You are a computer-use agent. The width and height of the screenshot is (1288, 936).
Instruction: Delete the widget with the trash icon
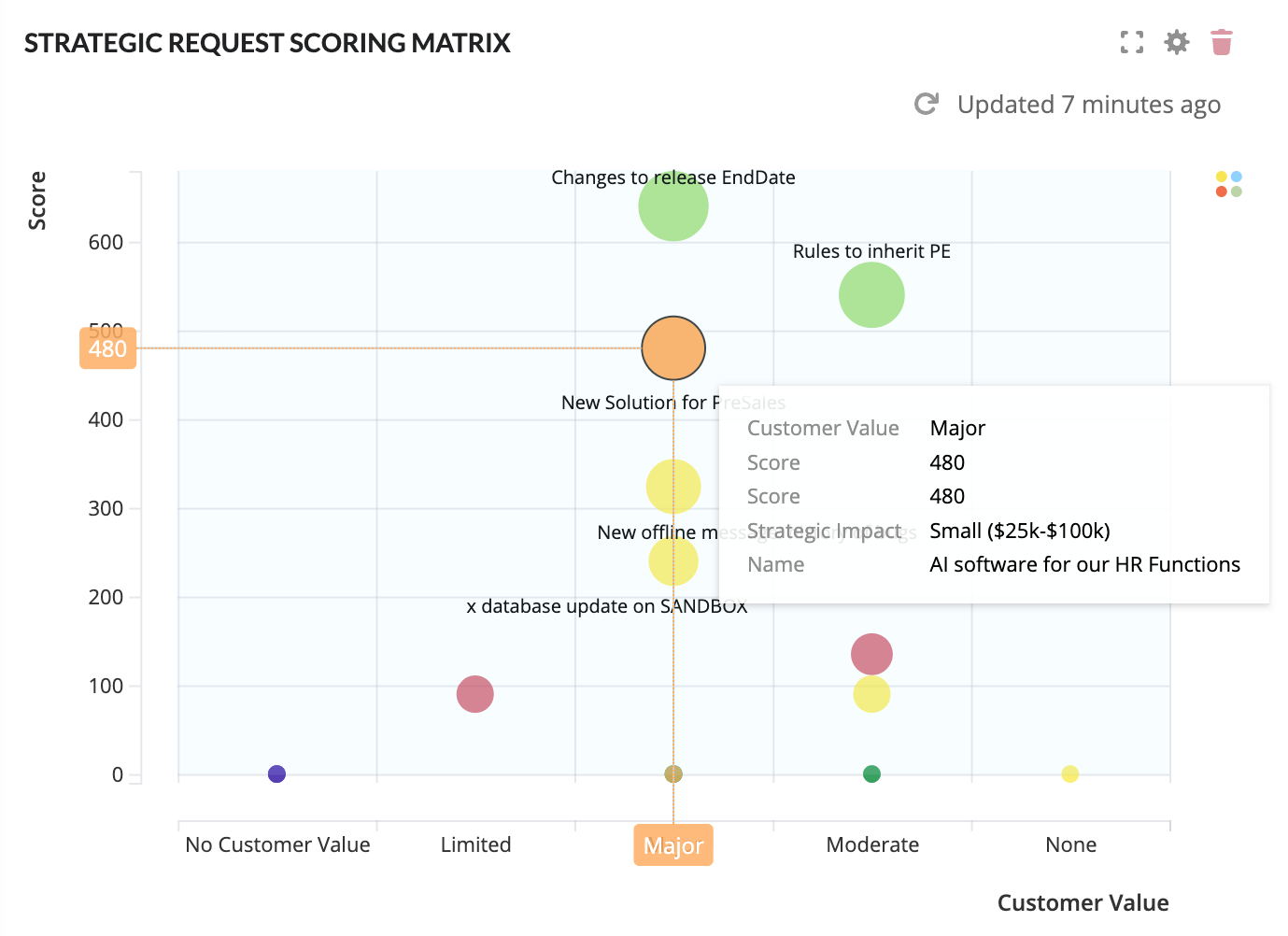click(1221, 42)
